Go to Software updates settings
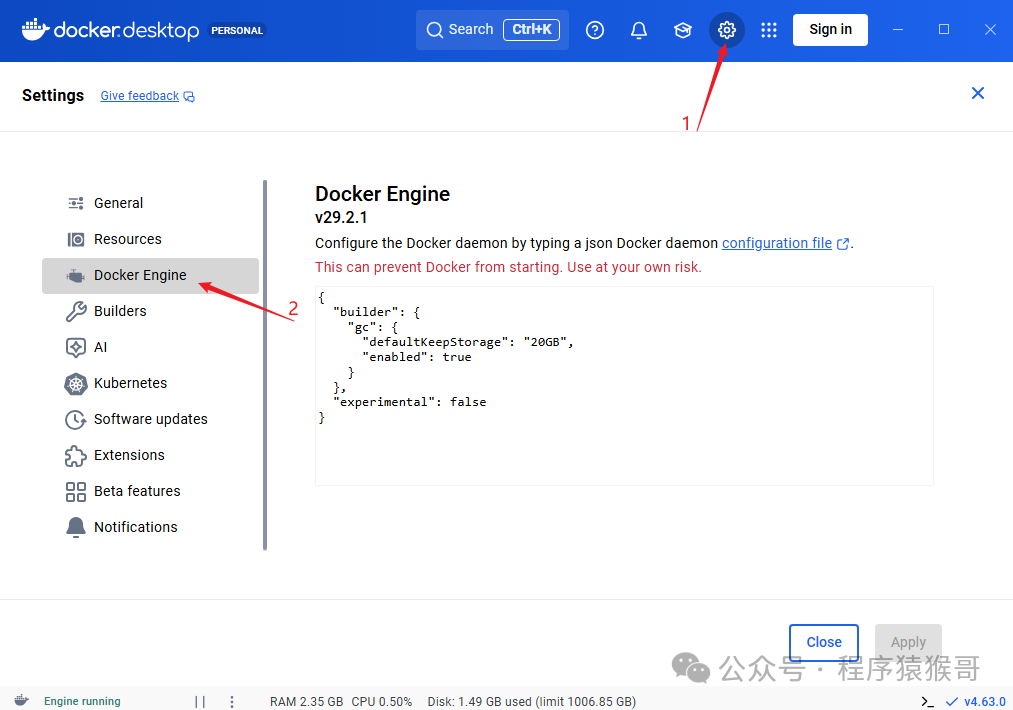Image resolution: width=1013 pixels, height=710 pixels. [x=150, y=419]
